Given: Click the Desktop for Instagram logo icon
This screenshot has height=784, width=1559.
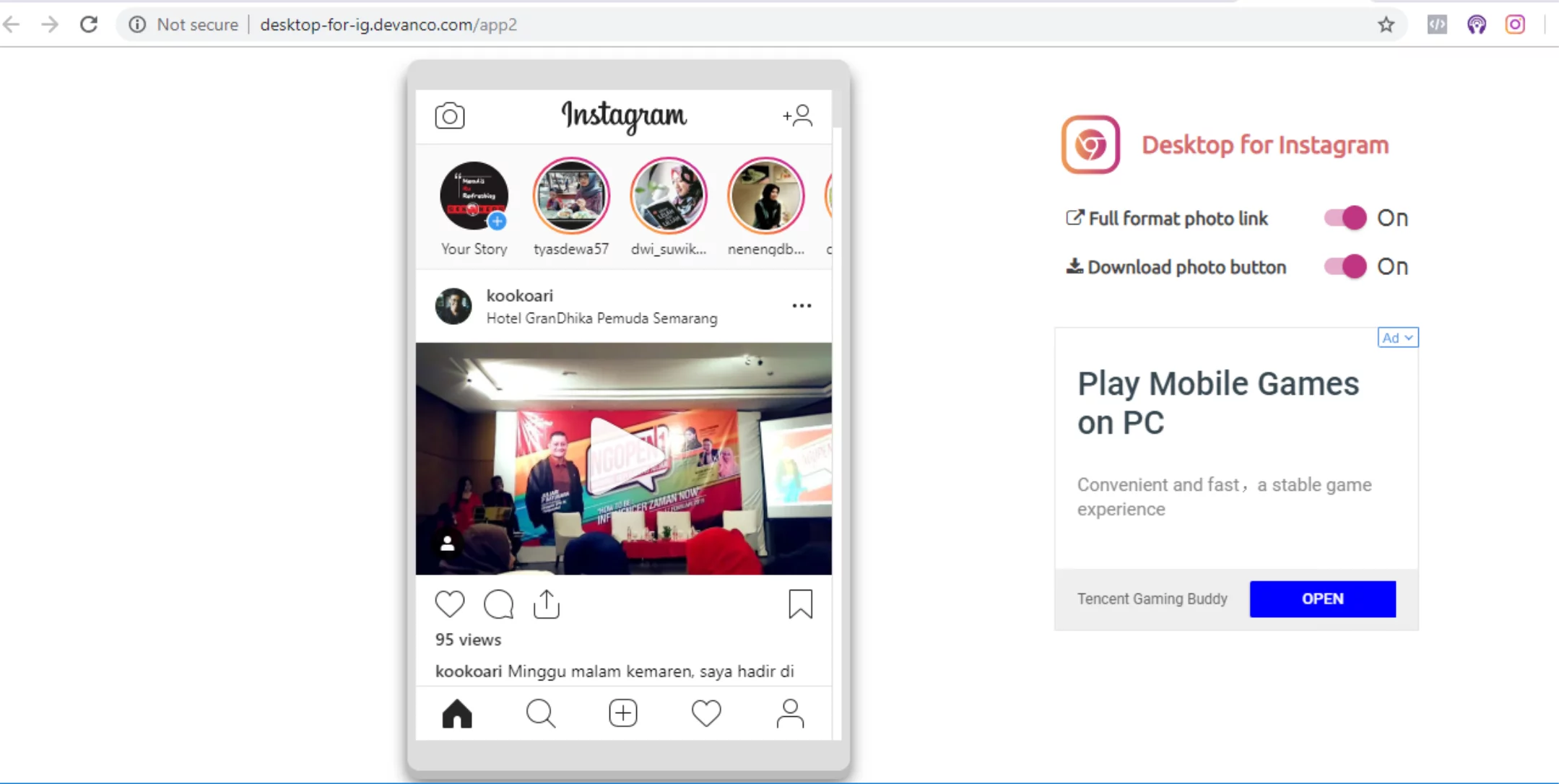Looking at the screenshot, I should [x=1090, y=144].
